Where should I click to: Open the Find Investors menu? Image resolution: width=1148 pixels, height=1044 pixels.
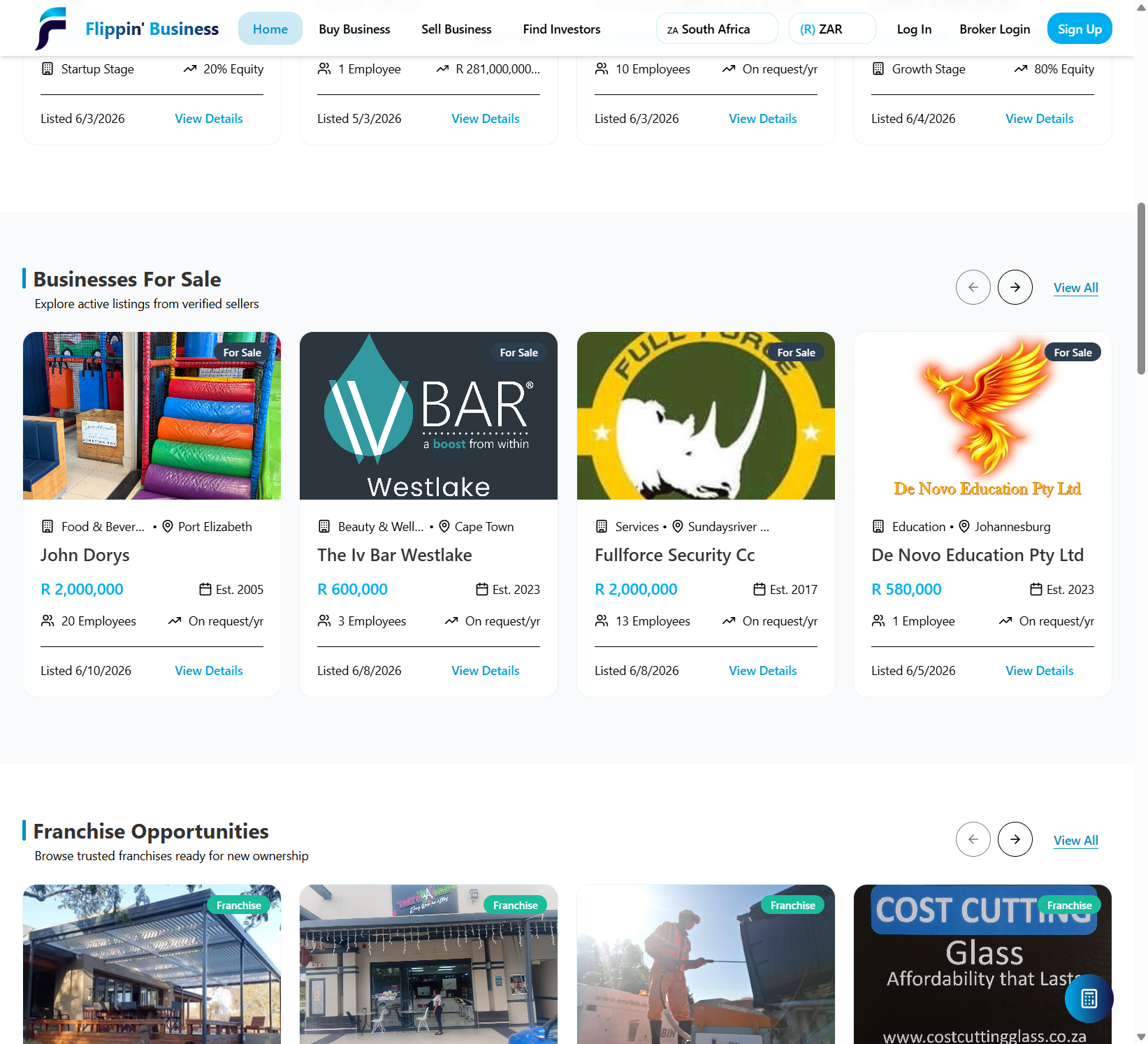(562, 29)
